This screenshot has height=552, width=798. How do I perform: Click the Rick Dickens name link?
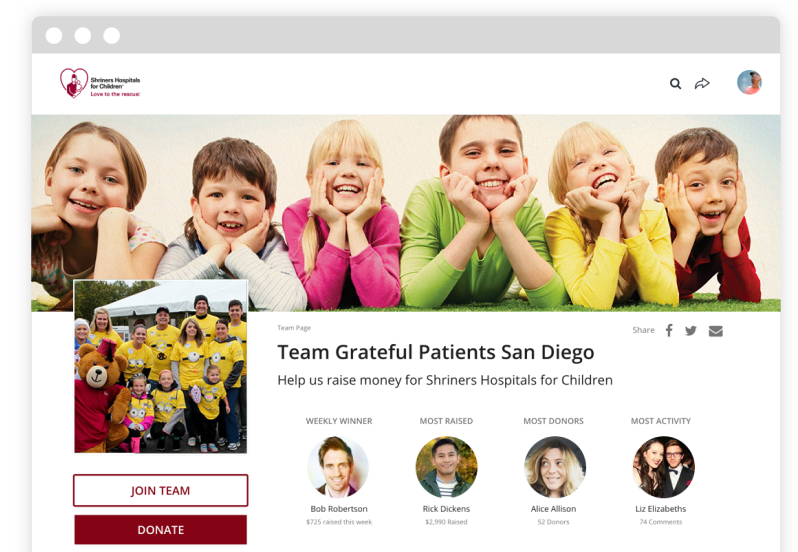pos(446,509)
